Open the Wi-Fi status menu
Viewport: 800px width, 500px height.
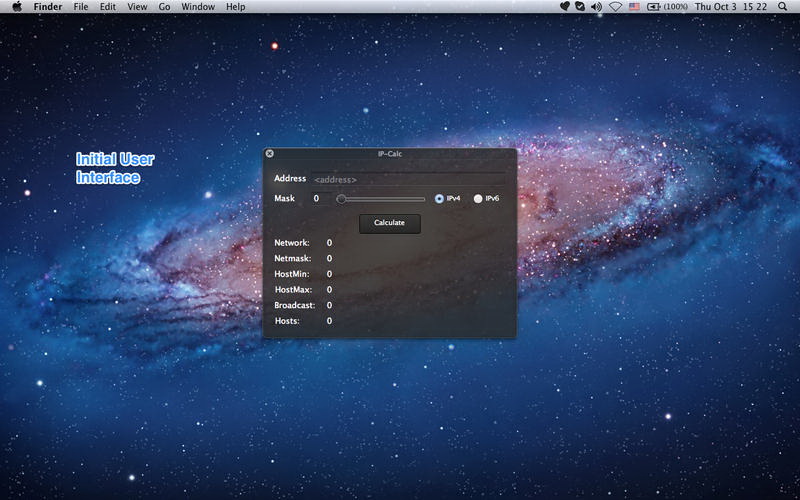[x=615, y=7]
